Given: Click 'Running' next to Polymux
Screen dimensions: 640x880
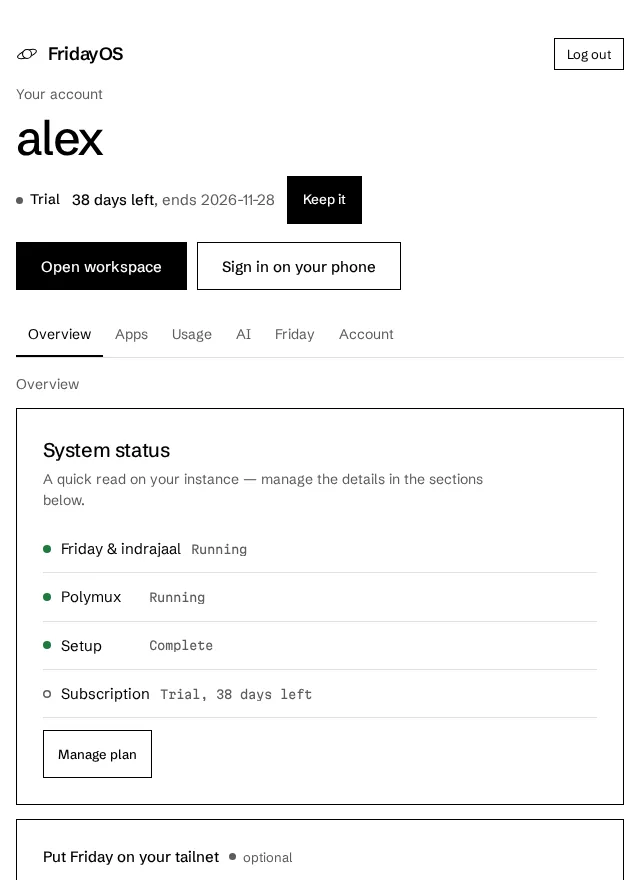Looking at the screenshot, I should (x=177, y=597).
